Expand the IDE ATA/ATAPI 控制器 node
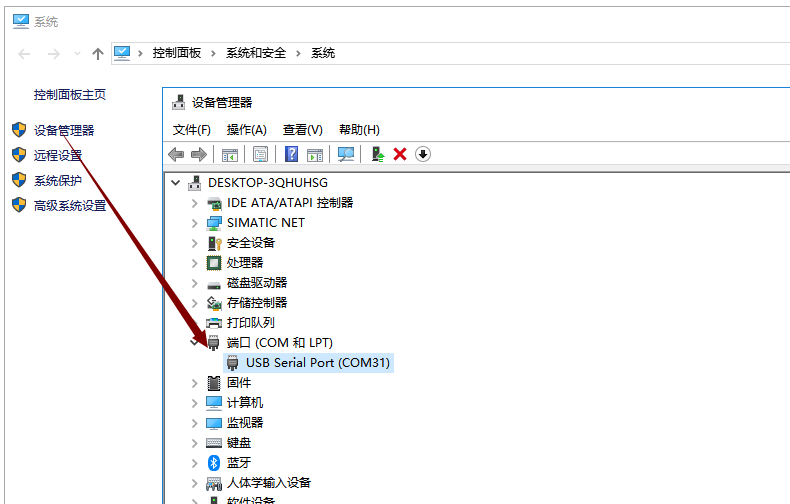790x504 pixels. (194, 203)
